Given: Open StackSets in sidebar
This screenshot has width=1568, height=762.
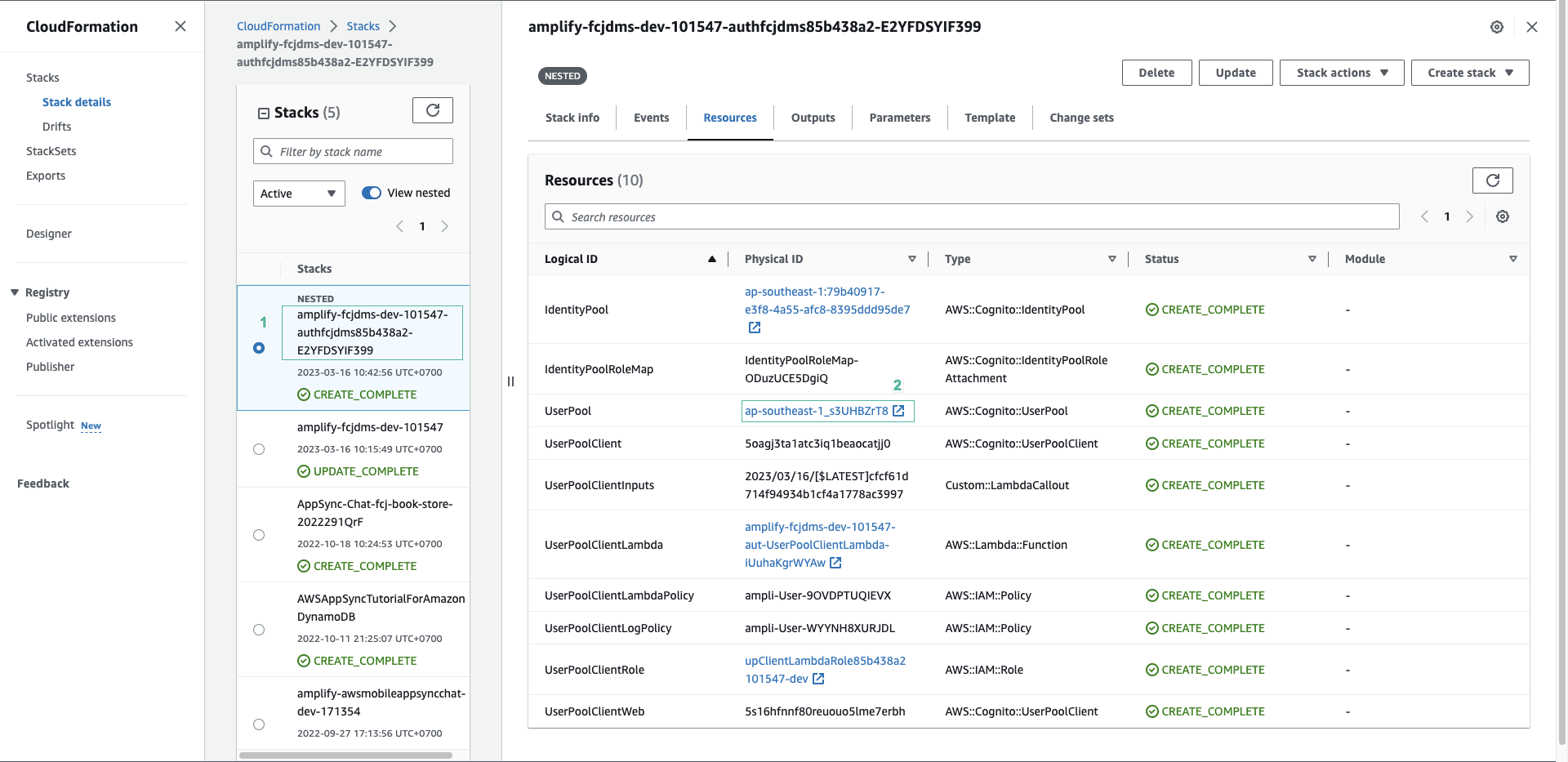Looking at the screenshot, I should click(x=51, y=151).
